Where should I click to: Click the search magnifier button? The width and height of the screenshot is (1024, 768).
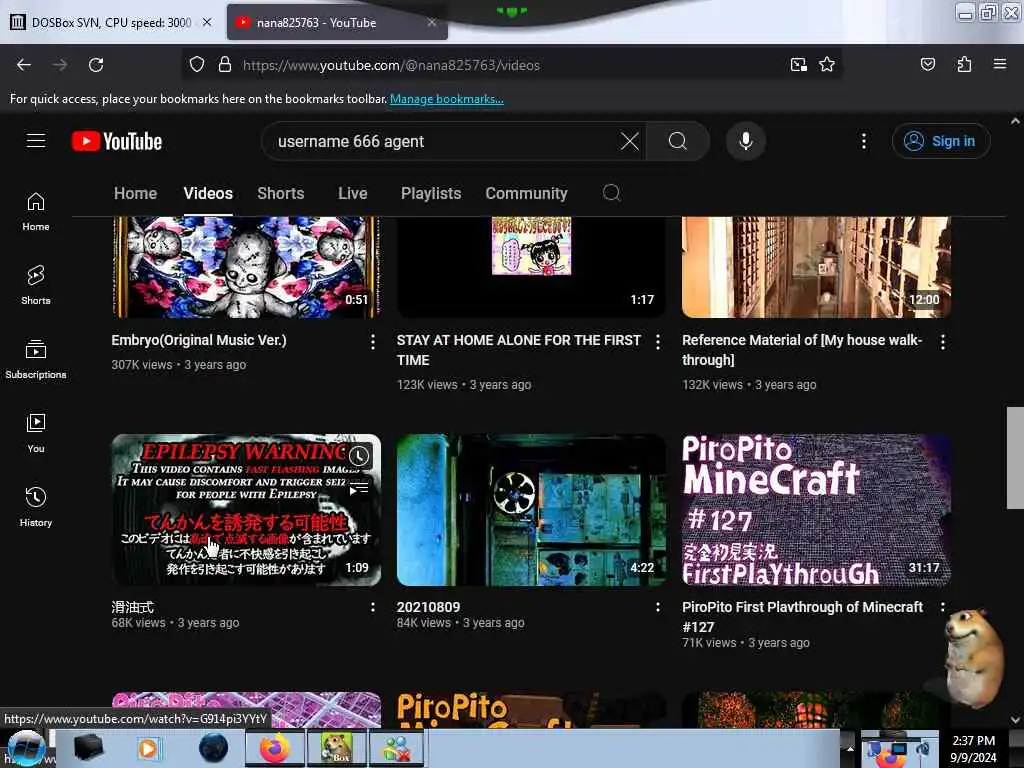678,141
